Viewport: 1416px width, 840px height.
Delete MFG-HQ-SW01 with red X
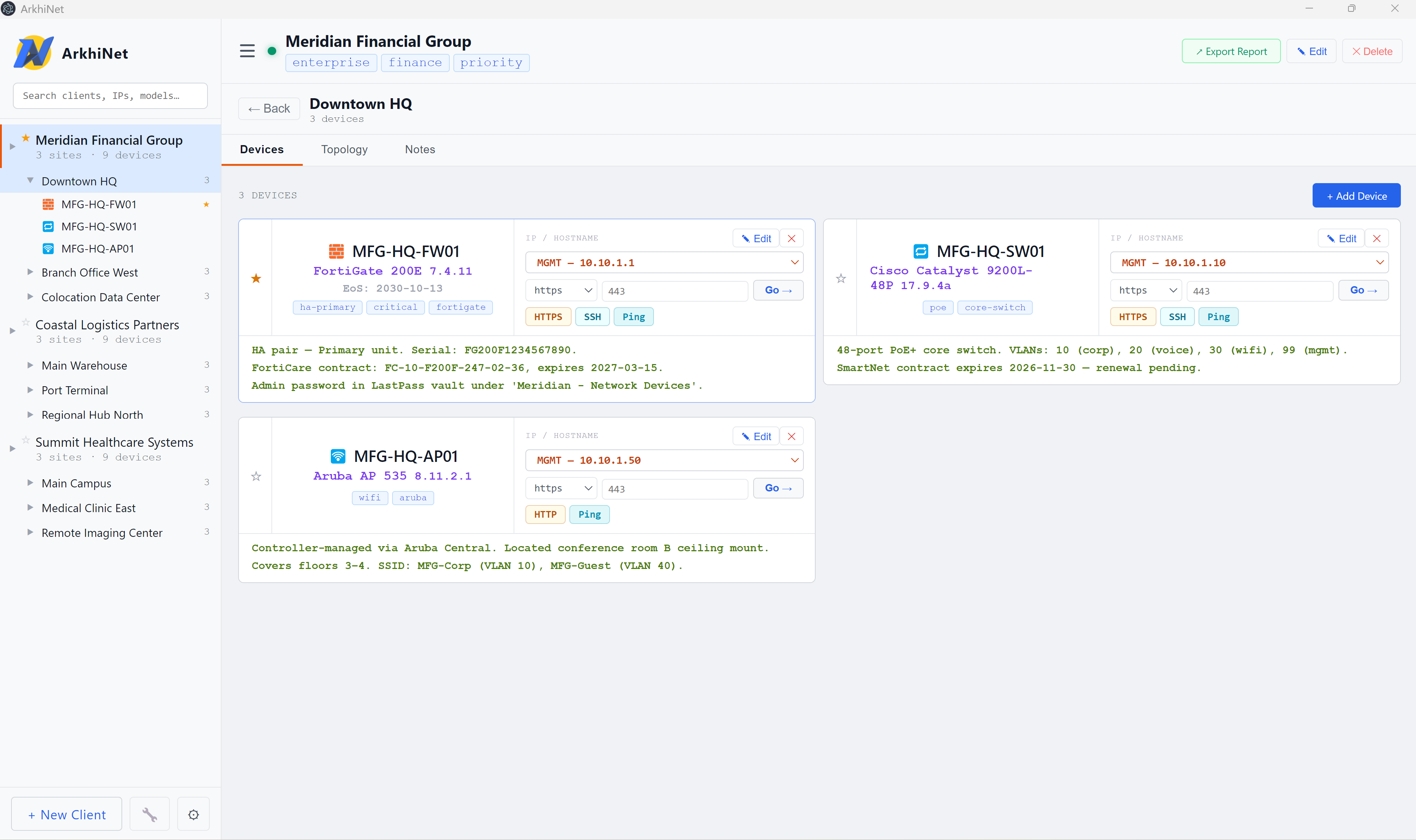click(x=1376, y=238)
